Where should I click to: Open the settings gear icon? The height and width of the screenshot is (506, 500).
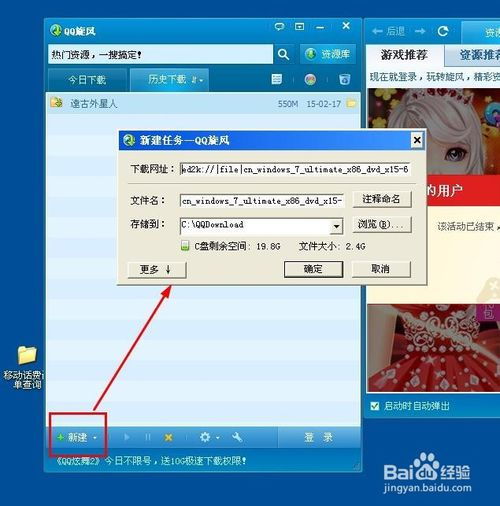click(205, 437)
